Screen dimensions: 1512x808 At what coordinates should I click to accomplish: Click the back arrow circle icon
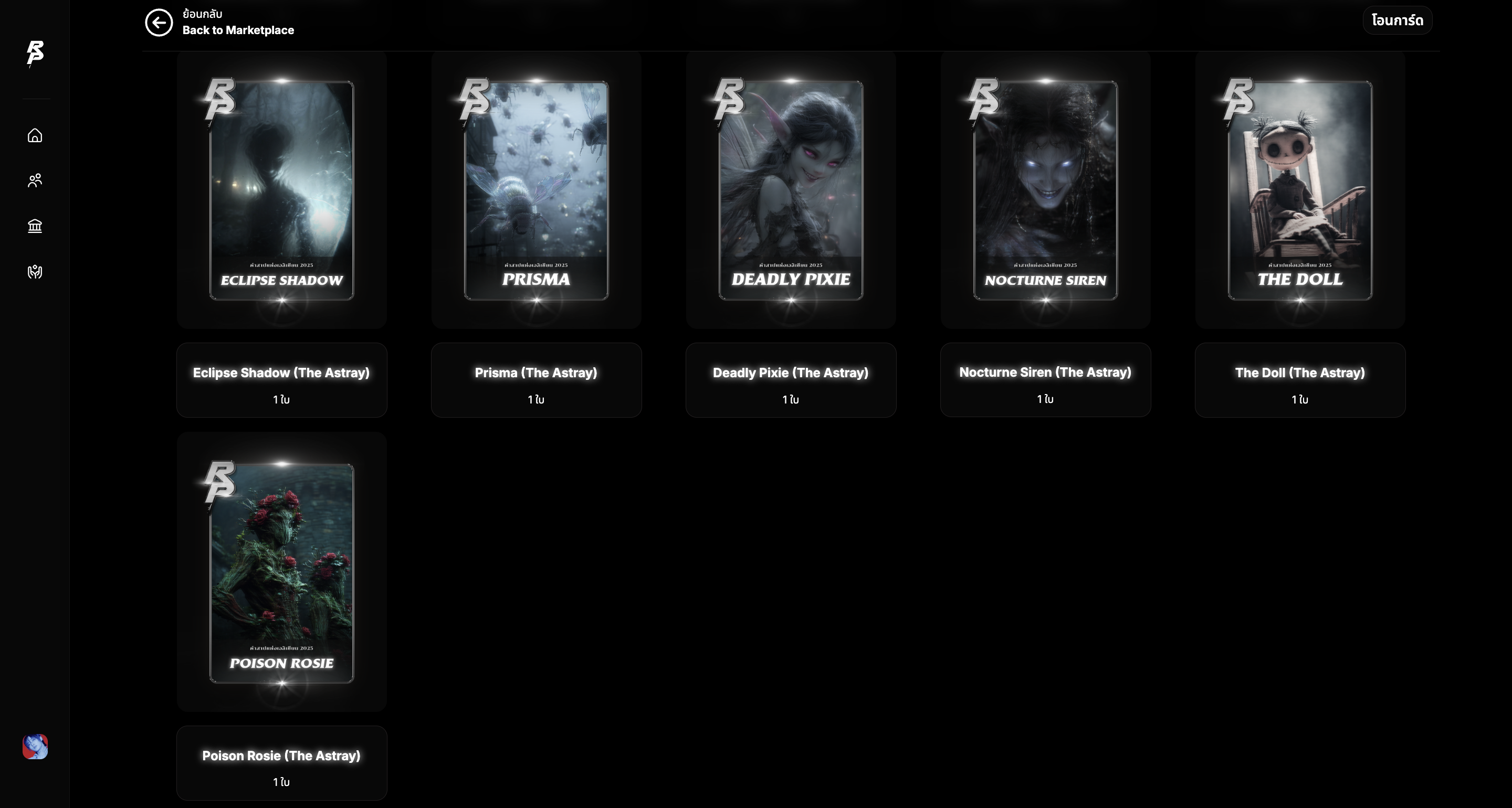coord(159,22)
